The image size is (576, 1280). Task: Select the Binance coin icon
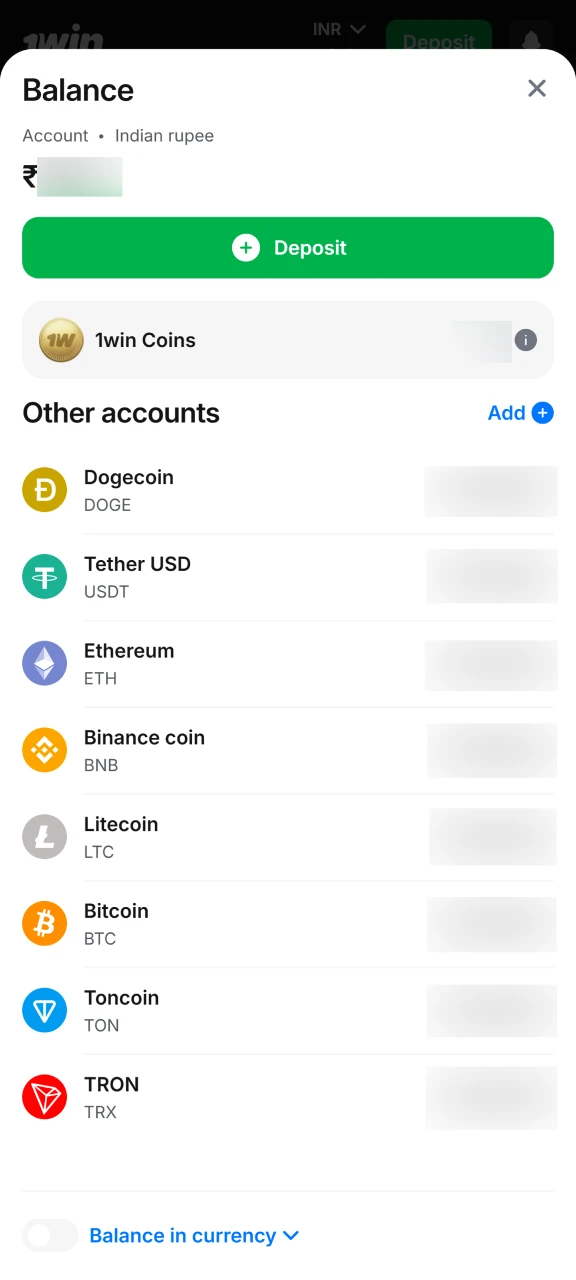pos(44,750)
